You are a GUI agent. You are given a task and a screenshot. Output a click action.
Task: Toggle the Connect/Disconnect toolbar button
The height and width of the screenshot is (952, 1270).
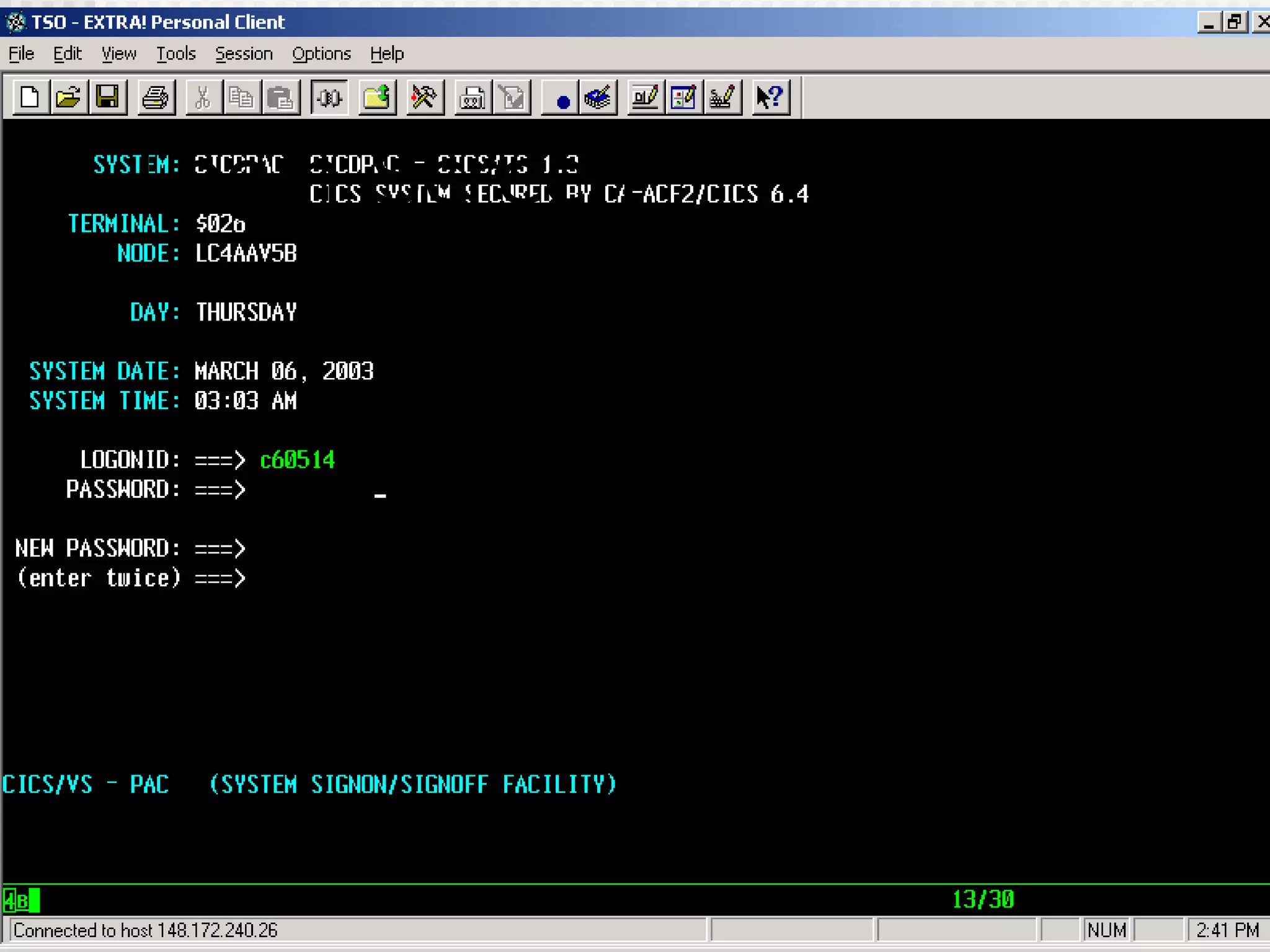(329, 97)
